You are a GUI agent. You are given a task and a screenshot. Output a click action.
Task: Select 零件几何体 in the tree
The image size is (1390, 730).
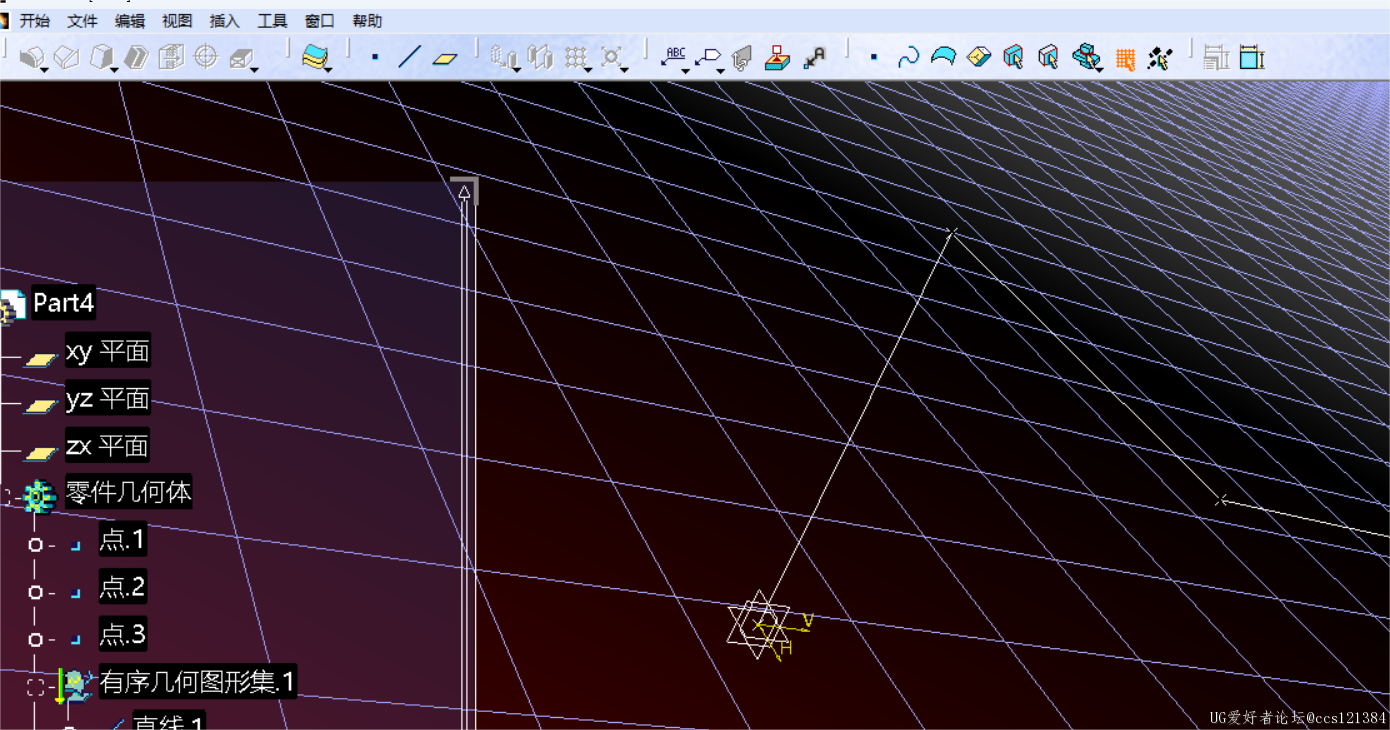129,492
